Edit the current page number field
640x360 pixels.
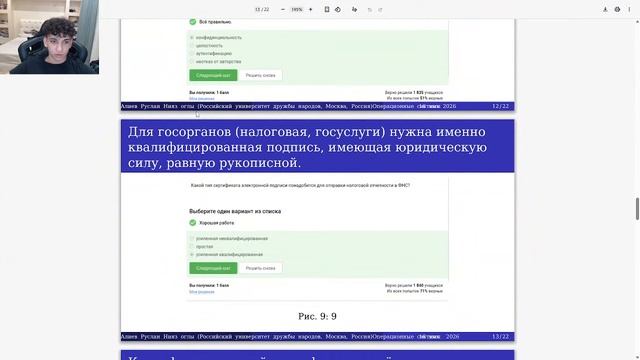[x=258, y=9]
